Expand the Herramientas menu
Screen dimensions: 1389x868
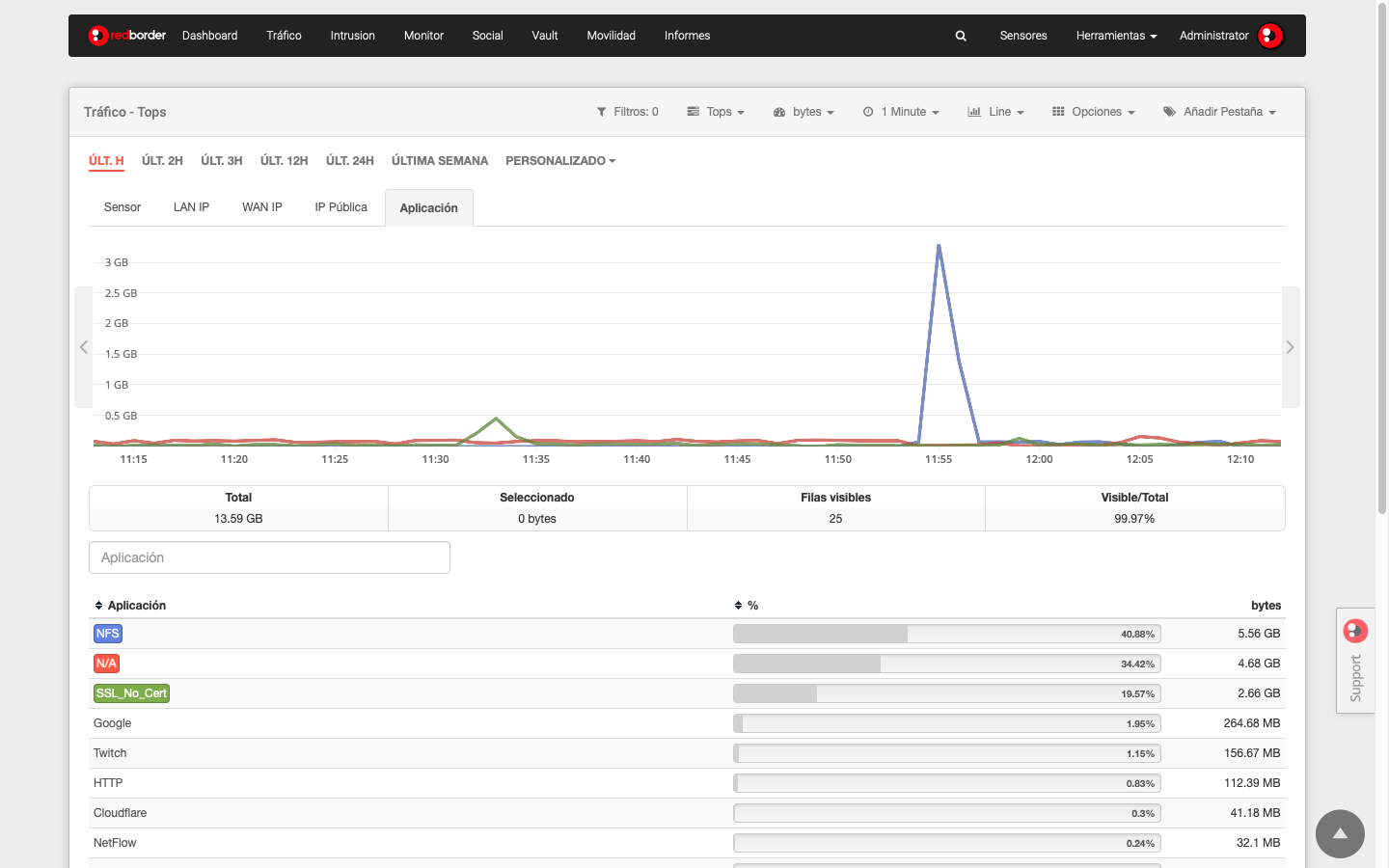coord(1116,36)
